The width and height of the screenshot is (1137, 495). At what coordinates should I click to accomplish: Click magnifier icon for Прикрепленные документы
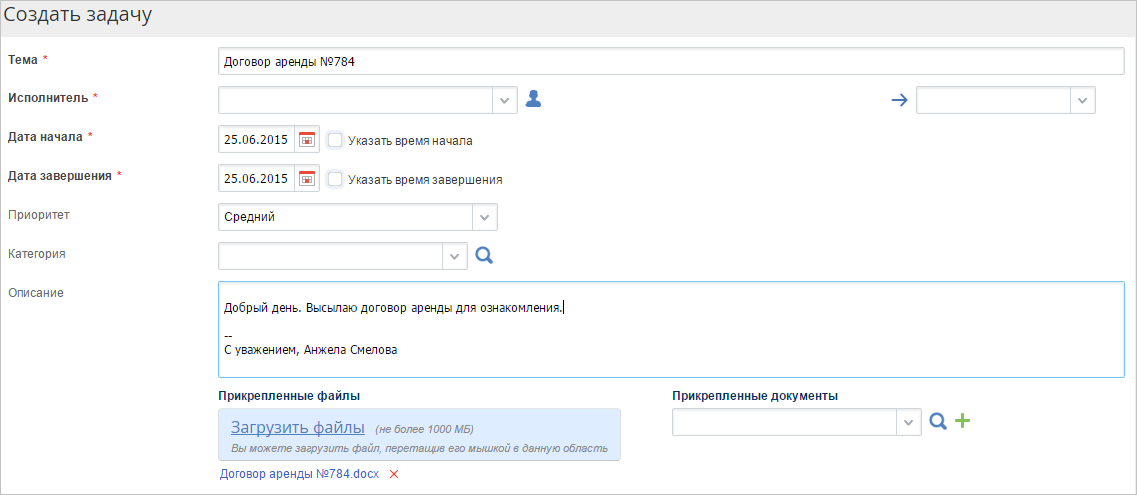938,421
